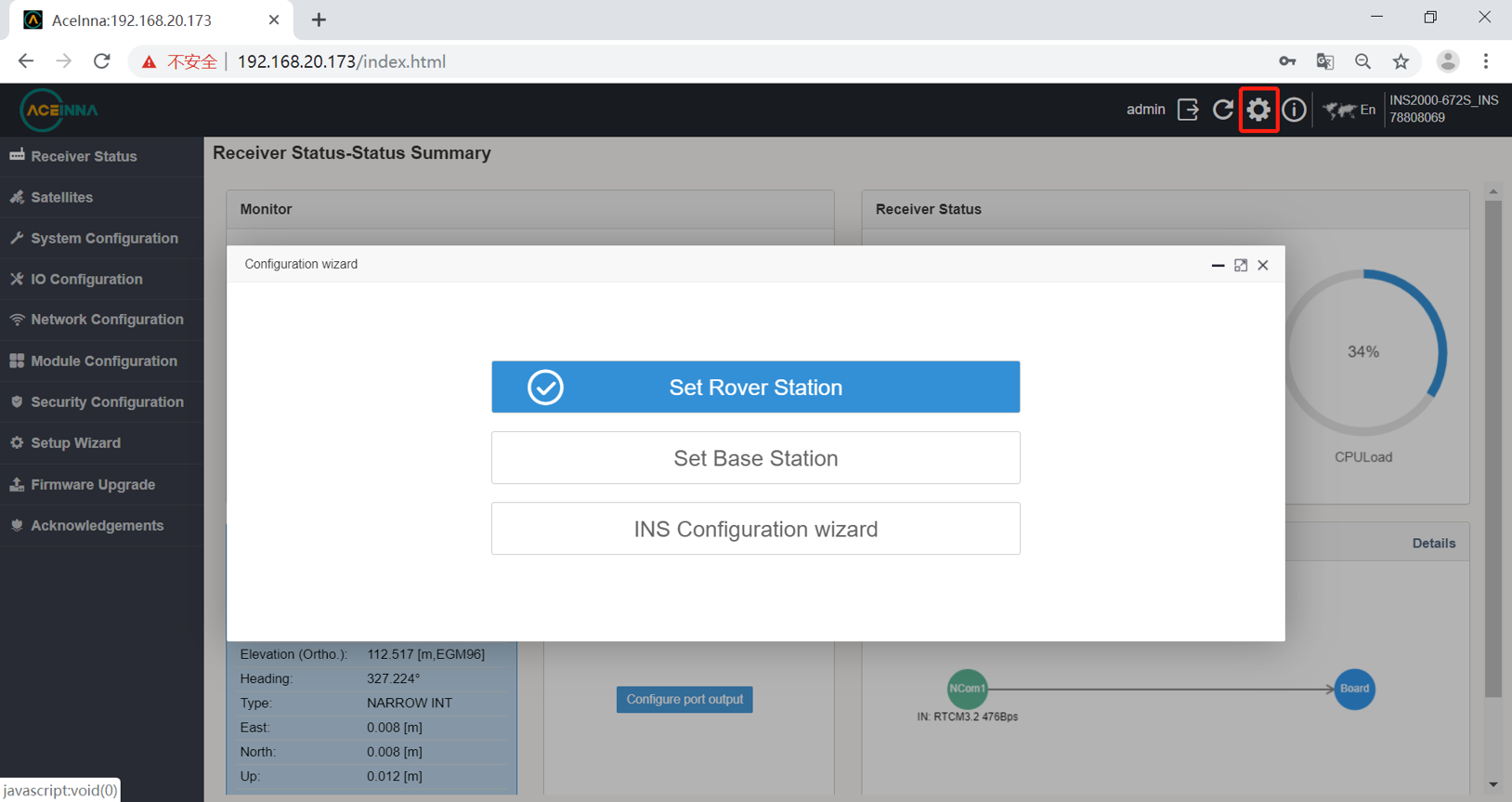
Task: Click the NCom1 node circle
Action: 967,689
